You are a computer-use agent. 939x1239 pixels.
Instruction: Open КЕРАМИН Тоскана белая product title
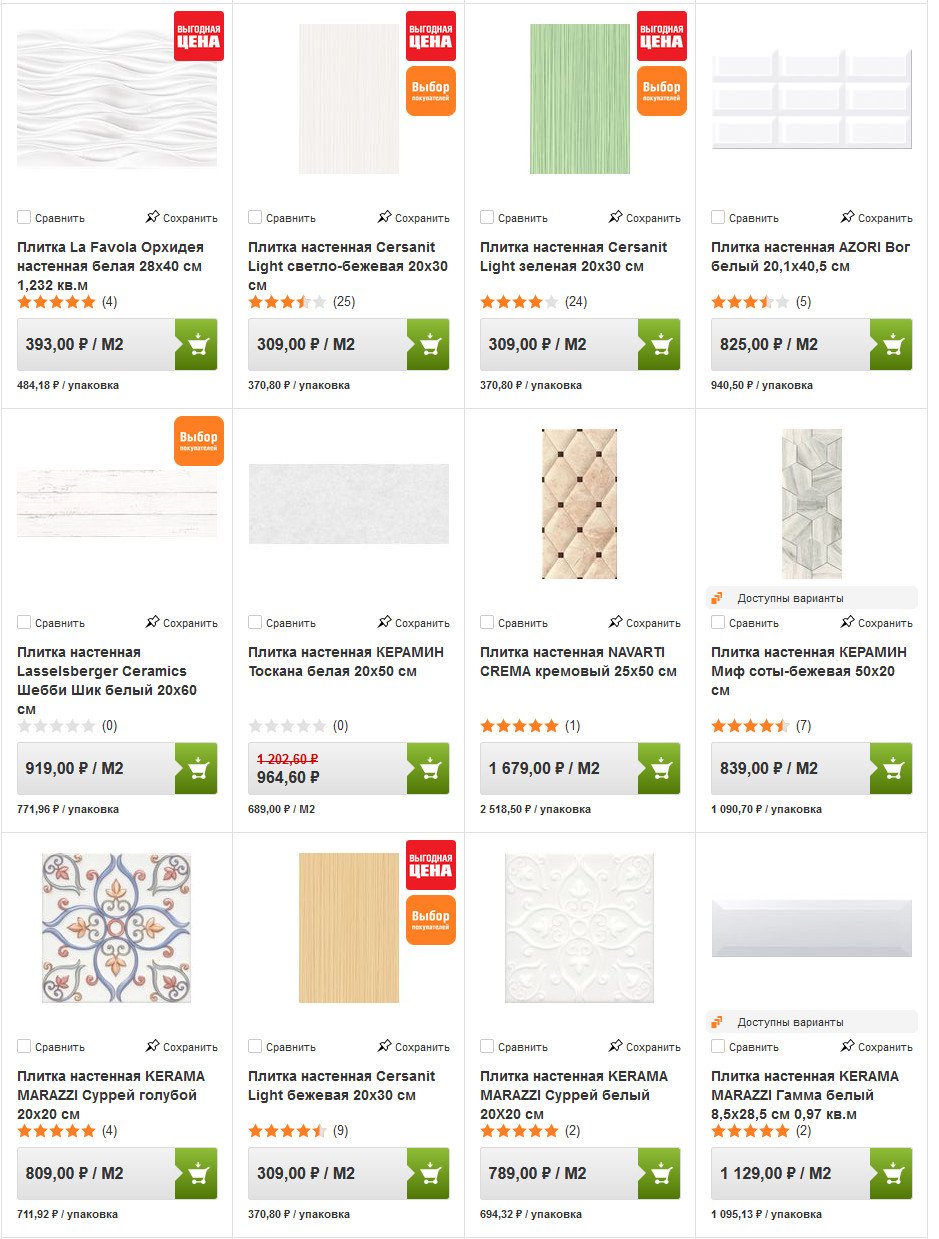coord(345,661)
